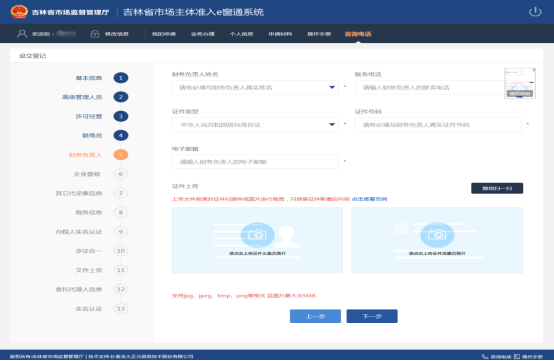
Task: Click the 吉林省市场主体准入e窗通系统 title
Action: (x=193, y=12)
